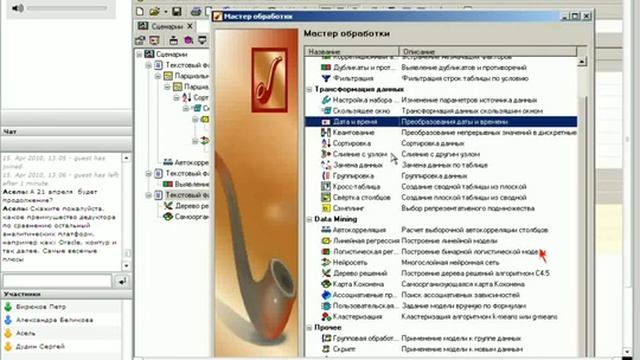Image resolution: width=640 pixels, height=360 pixels.
Task: Select Слияние с узлом icon
Action: (x=326, y=154)
